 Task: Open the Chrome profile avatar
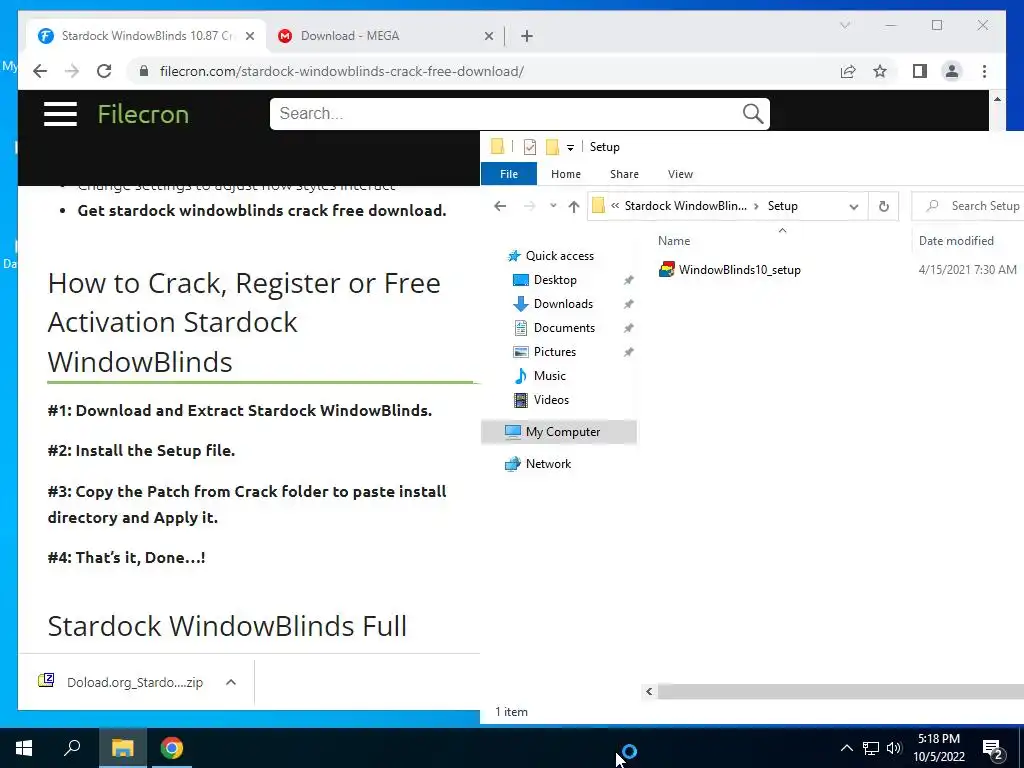pos(952,71)
